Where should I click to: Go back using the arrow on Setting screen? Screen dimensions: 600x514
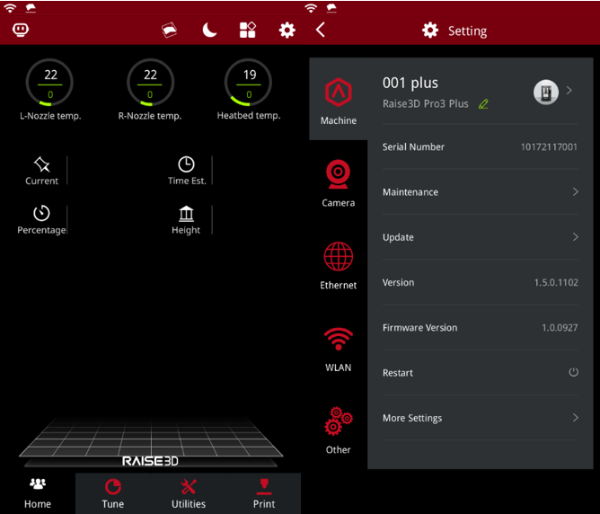tap(321, 29)
